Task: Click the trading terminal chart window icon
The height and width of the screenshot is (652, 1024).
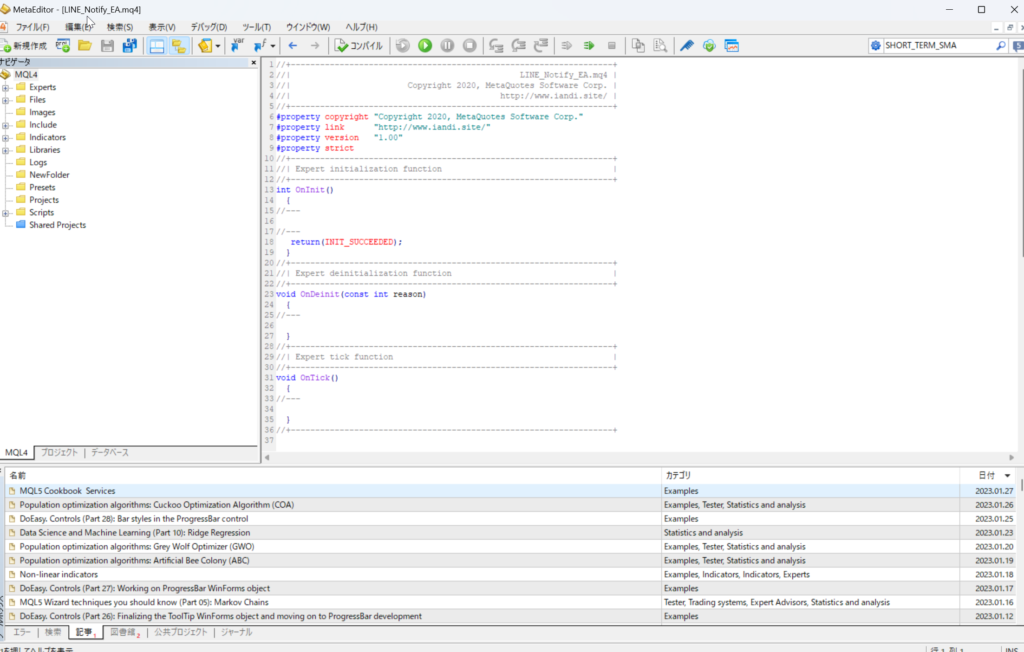Action: click(731, 46)
